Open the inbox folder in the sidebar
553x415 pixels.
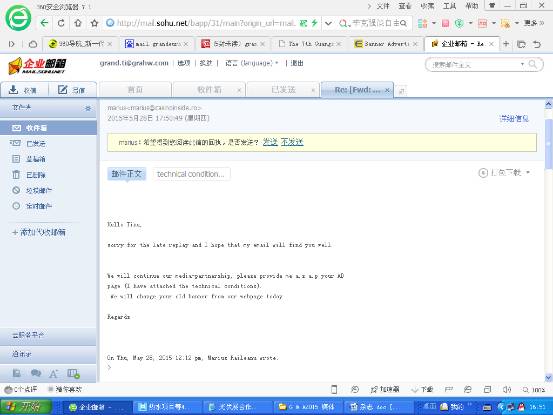pyautogui.click(x=48, y=128)
